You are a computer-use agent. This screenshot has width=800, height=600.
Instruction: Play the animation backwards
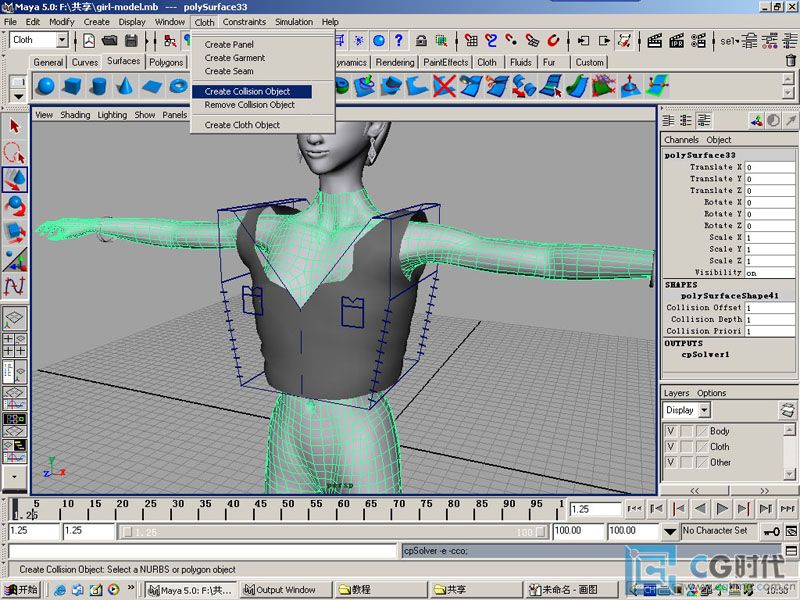click(x=701, y=509)
